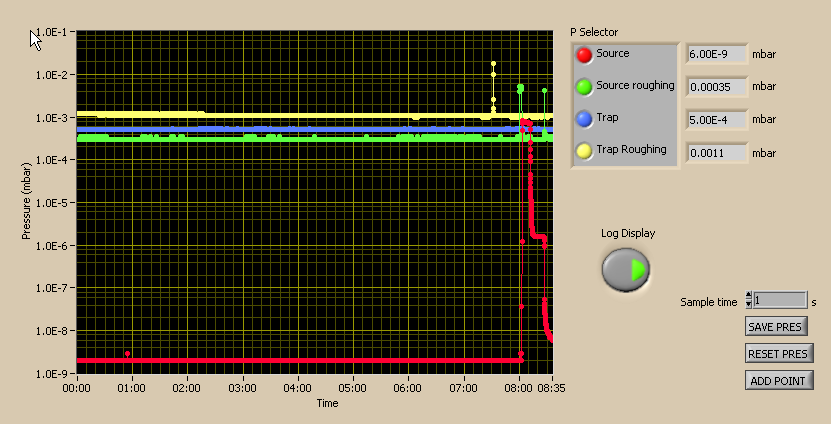831x424 pixels.
Task: Click the 'P Selector' heading
Action: pyautogui.click(x=594, y=32)
